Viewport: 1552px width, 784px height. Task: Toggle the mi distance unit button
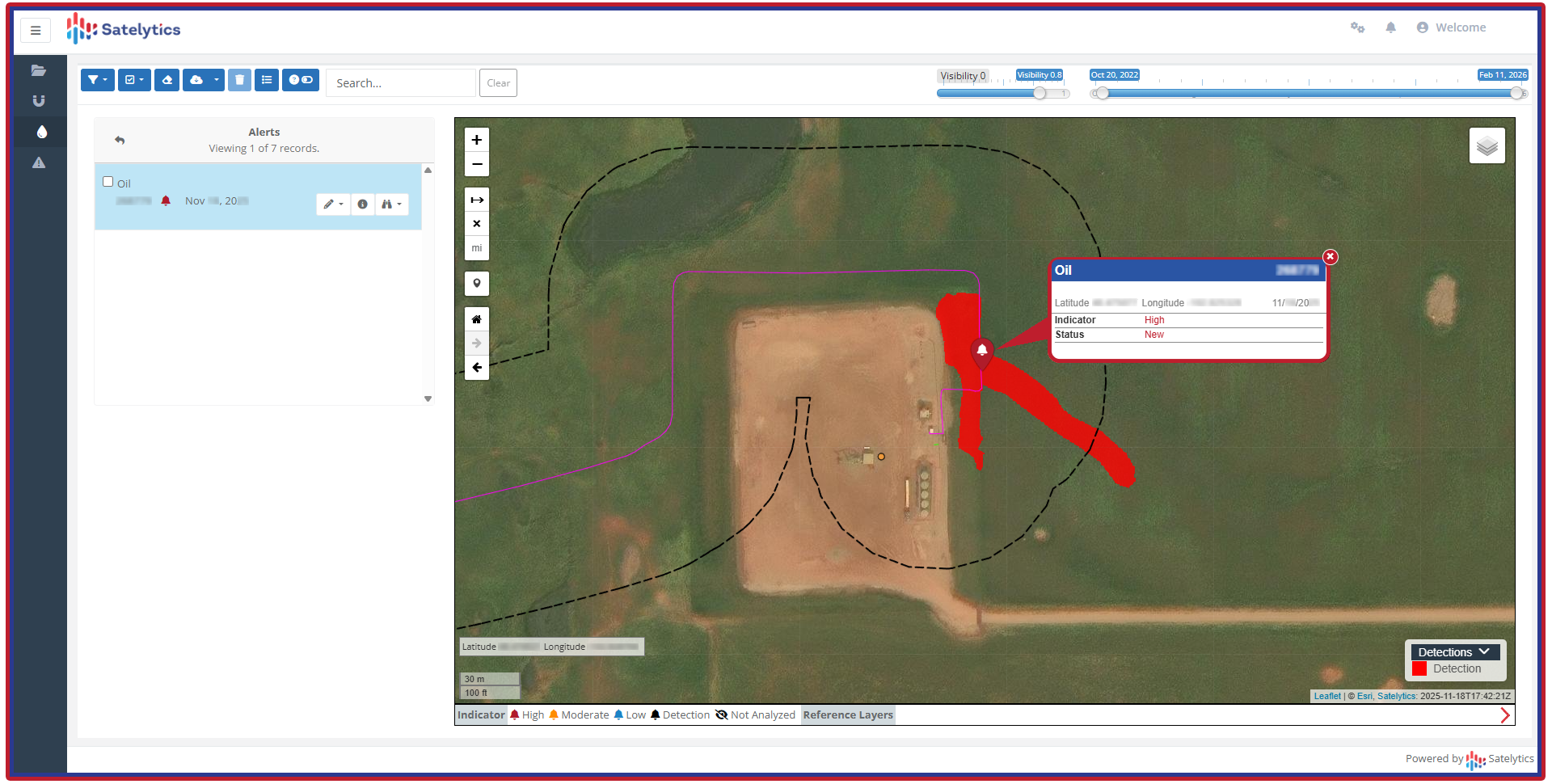pos(477,248)
